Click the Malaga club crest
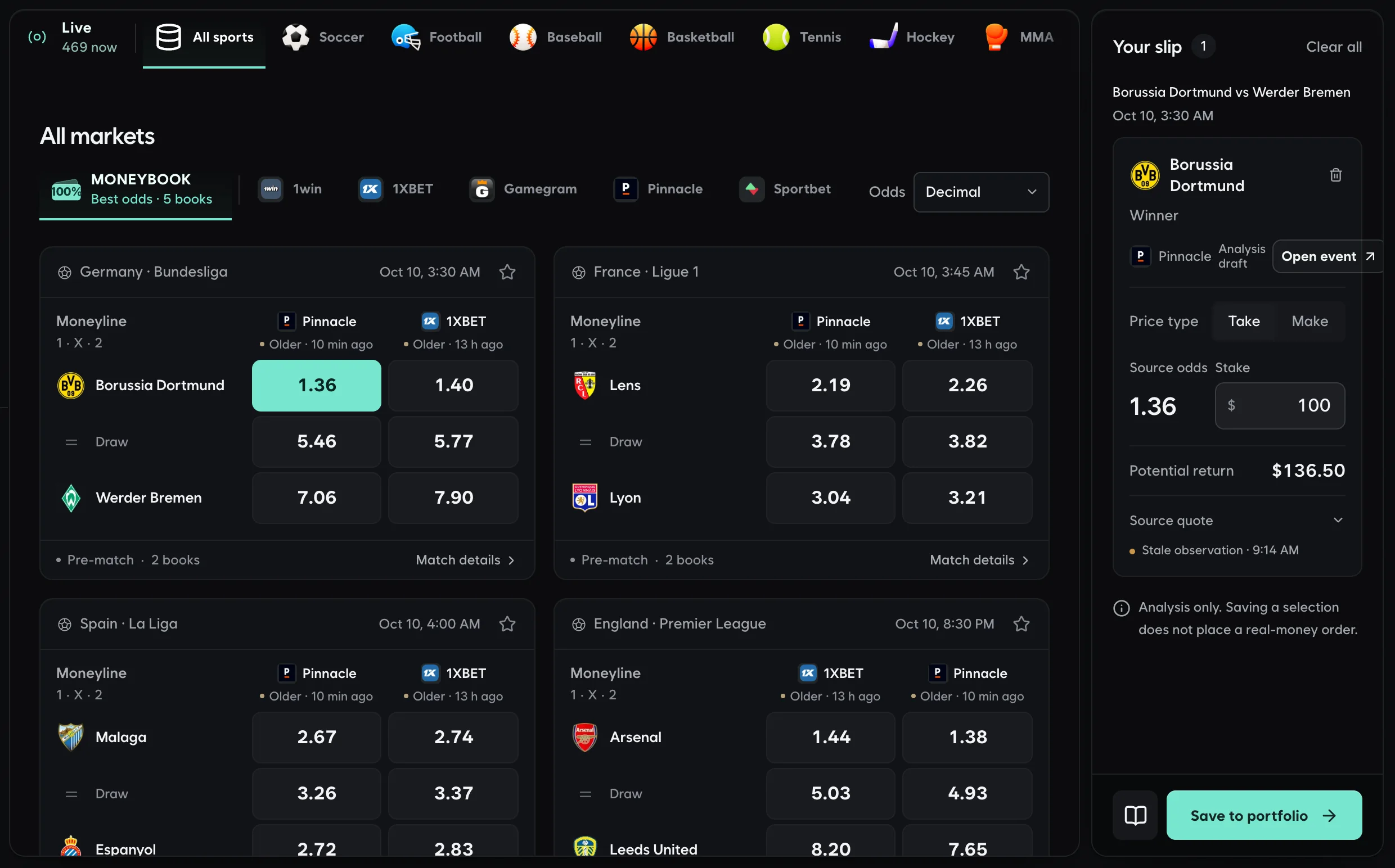 click(x=71, y=737)
